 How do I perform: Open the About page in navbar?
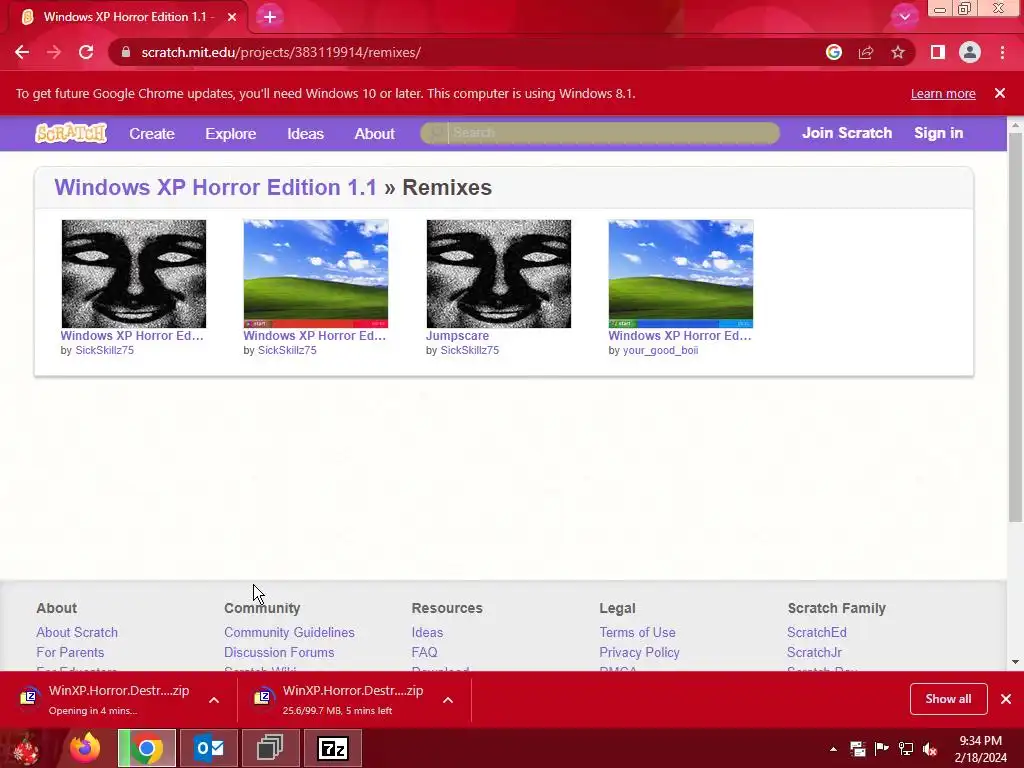click(374, 134)
